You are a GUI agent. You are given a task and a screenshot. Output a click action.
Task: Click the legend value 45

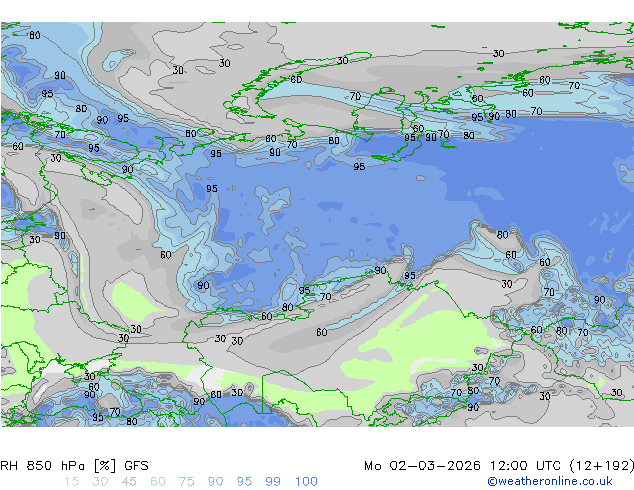[129, 482]
